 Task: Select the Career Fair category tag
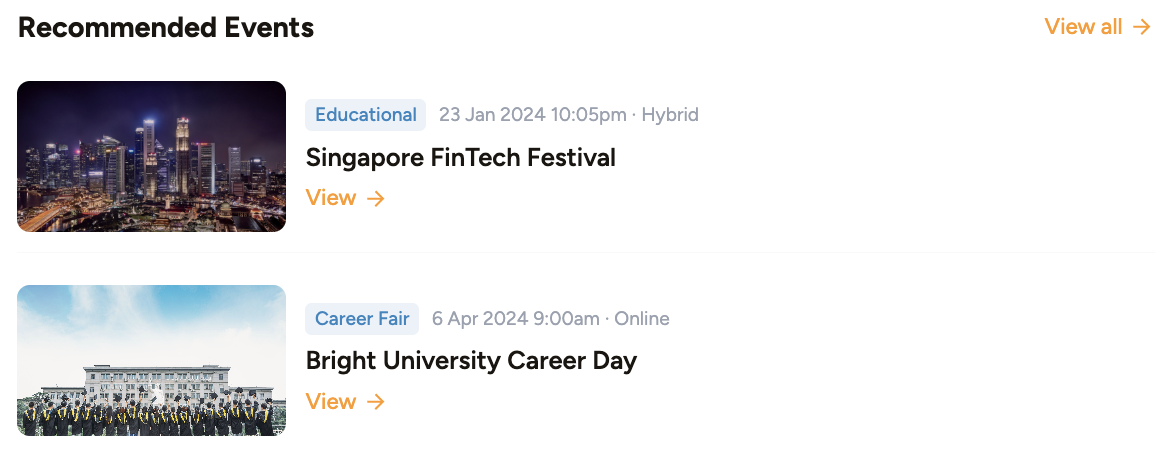(362, 319)
